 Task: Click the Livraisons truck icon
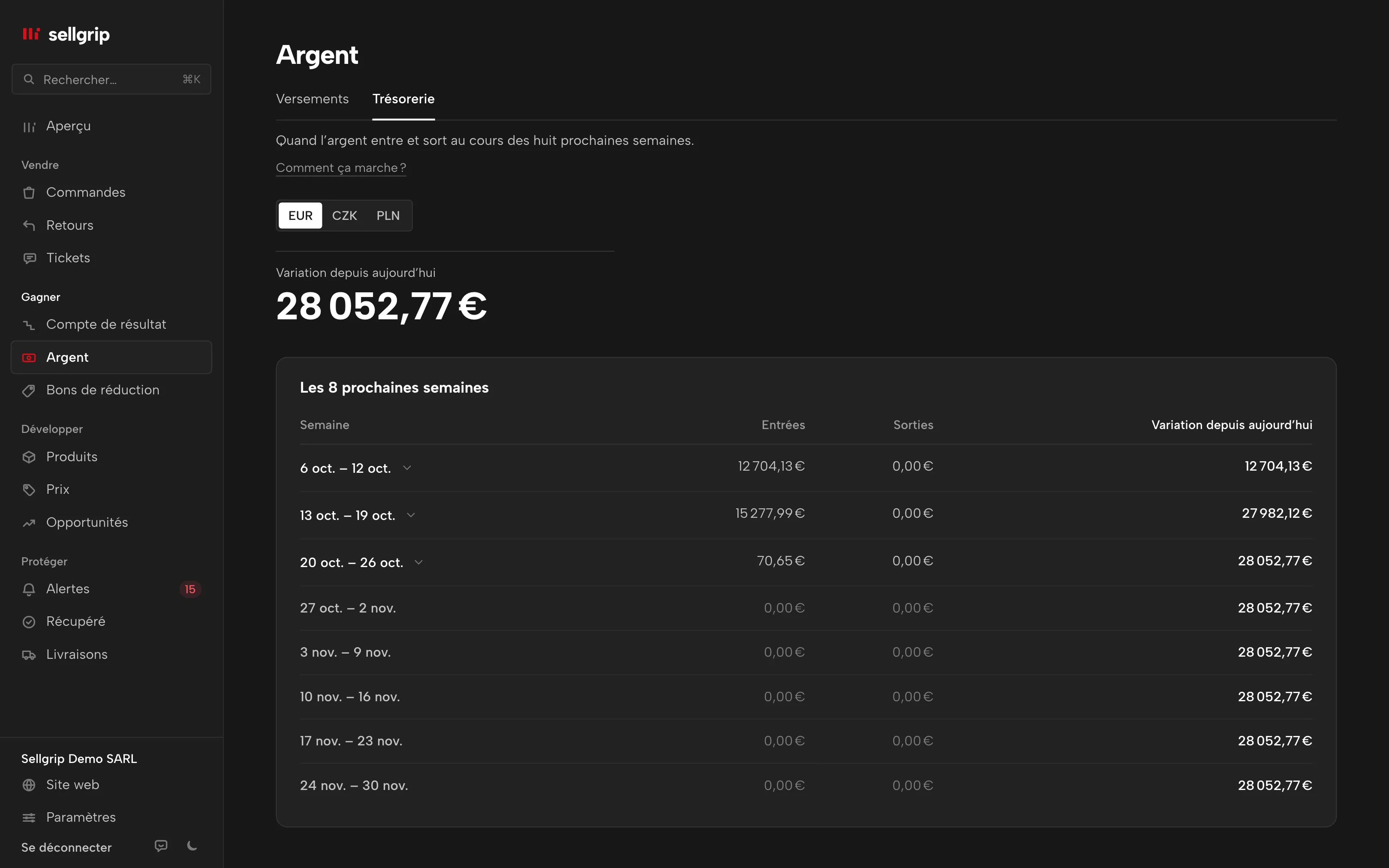point(29,655)
